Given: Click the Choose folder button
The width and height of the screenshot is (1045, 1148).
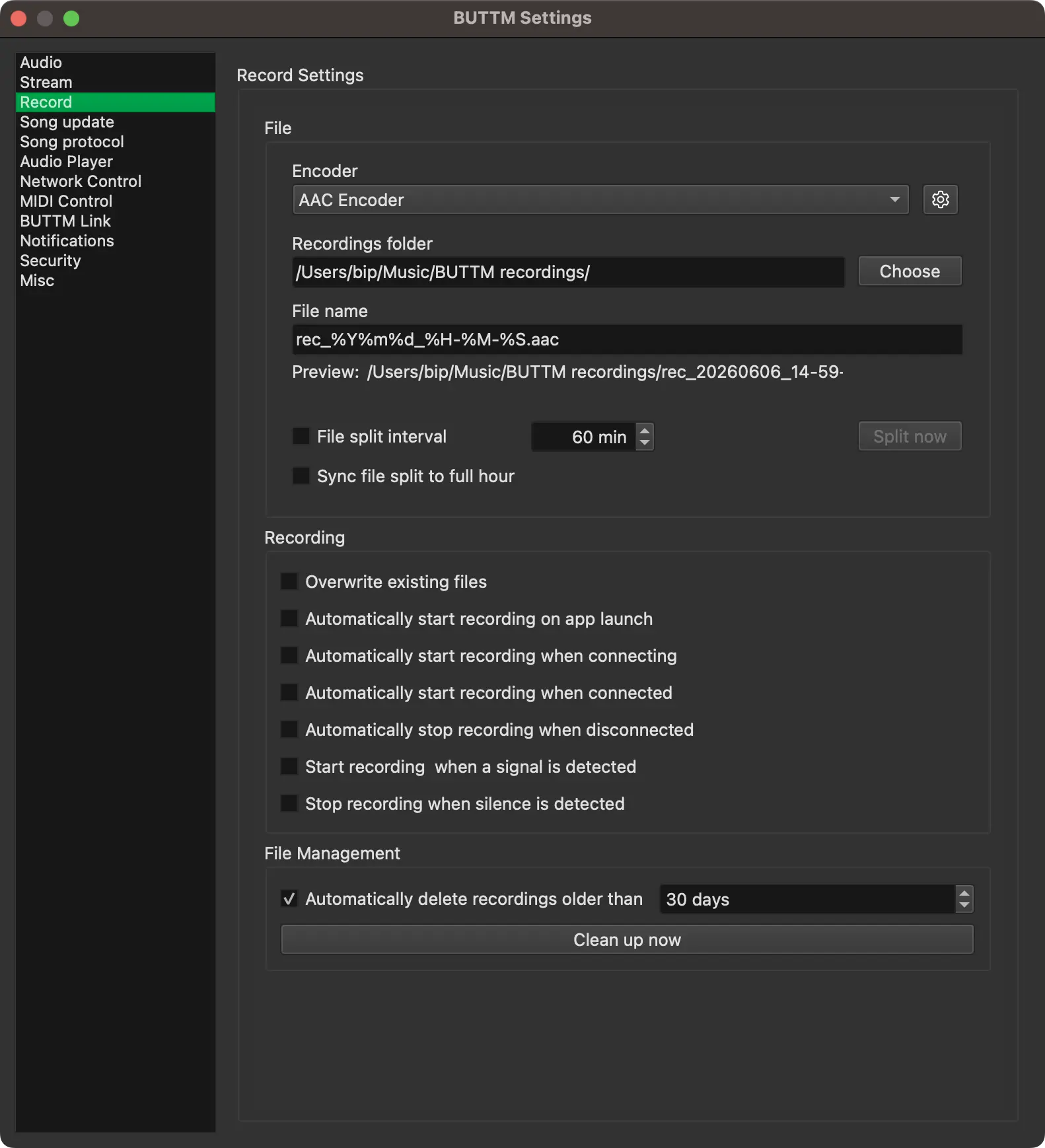Looking at the screenshot, I should (910, 271).
